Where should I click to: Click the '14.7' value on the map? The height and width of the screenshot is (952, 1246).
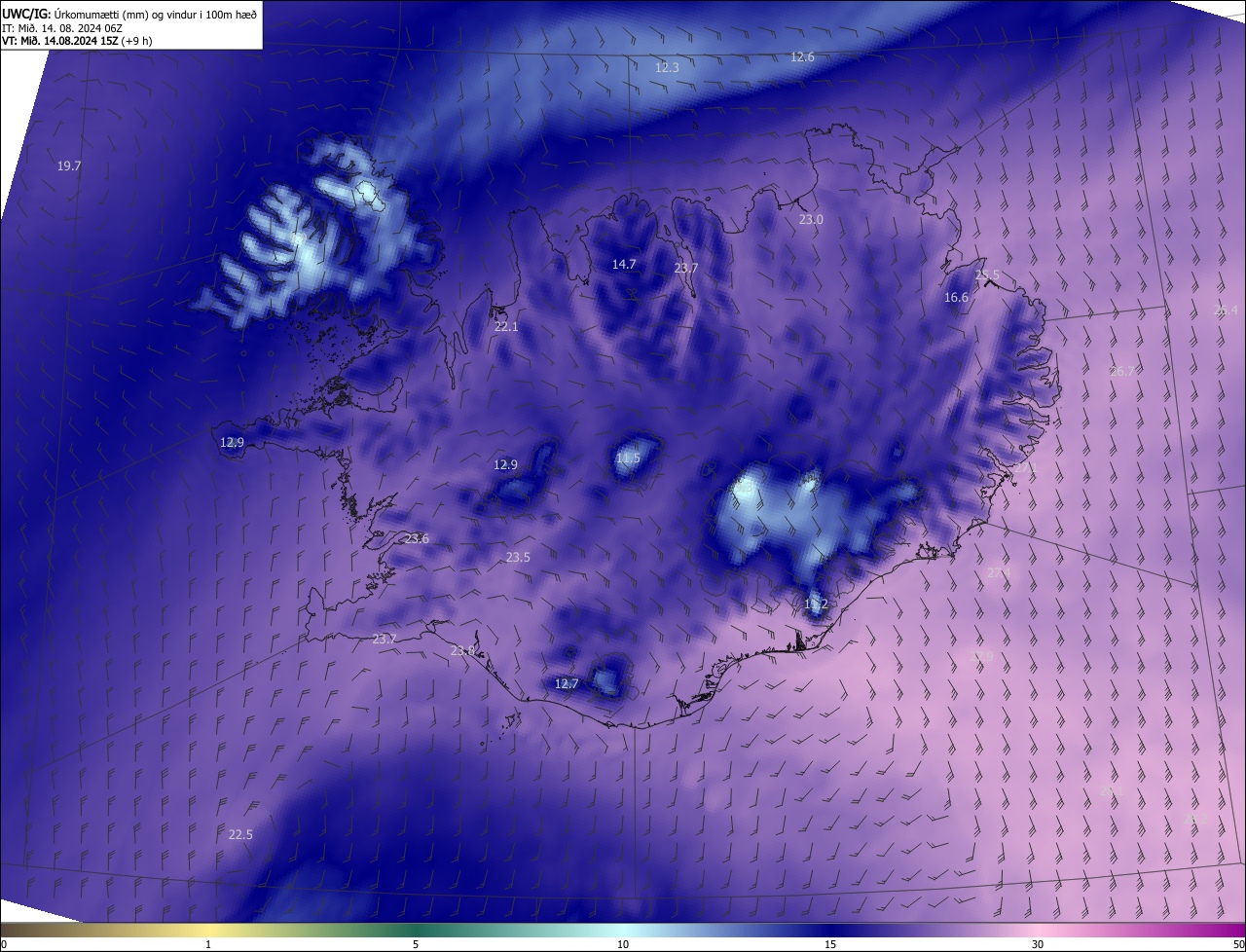click(x=624, y=265)
